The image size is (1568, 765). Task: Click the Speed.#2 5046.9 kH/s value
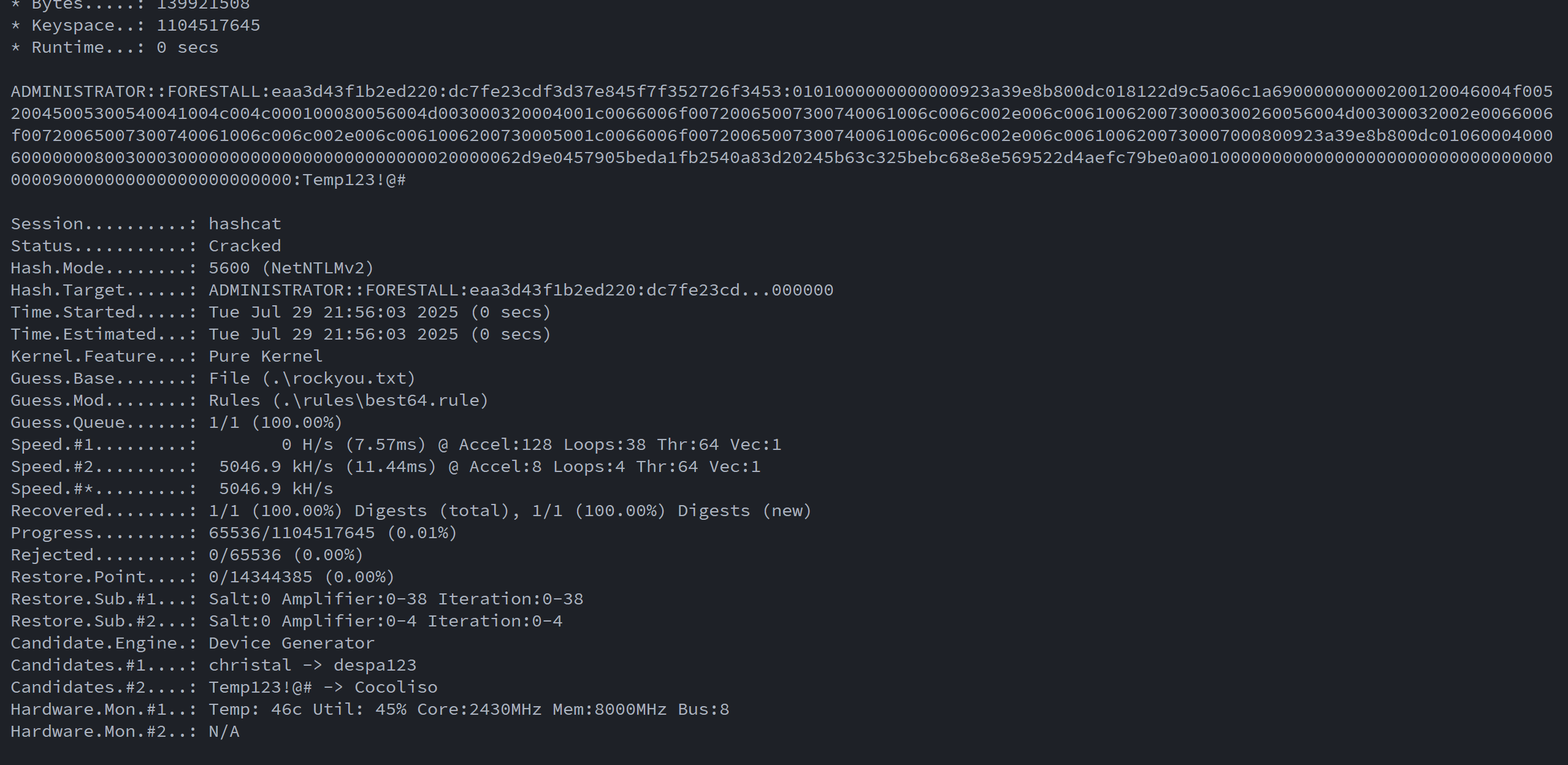point(276,467)
